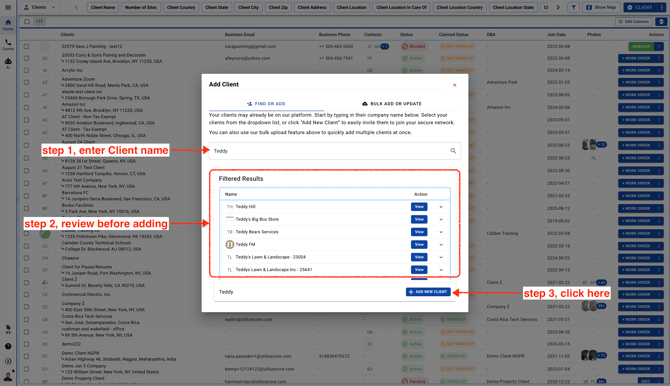Click sarajpainting@gmail.com email cell
This screenshot has height=386, width=670.
click(250, 46)
